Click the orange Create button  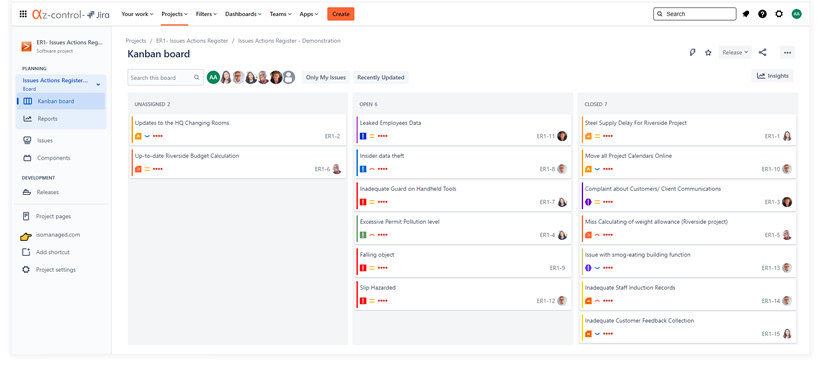point(340,14)
